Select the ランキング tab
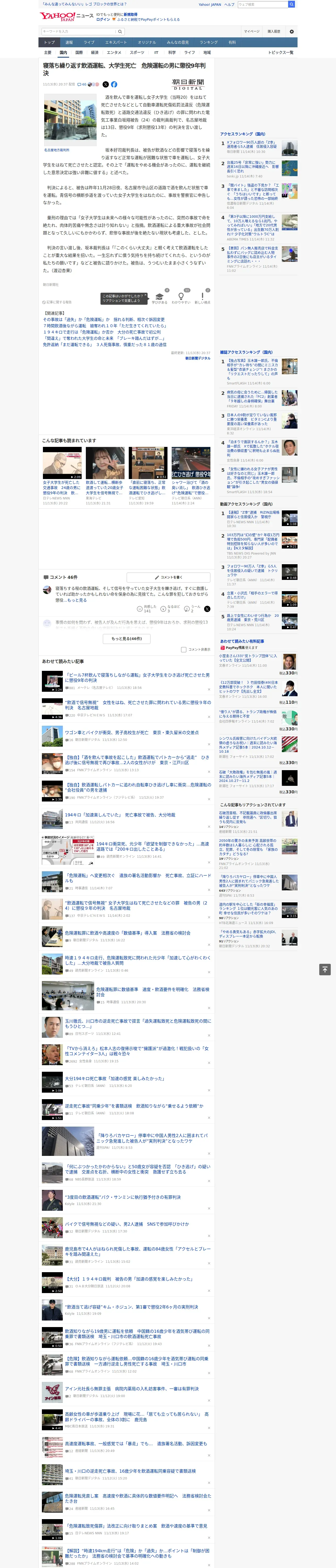Viewport: 336px width, 1568px height. pyautogui.click(x=209, y=43)
